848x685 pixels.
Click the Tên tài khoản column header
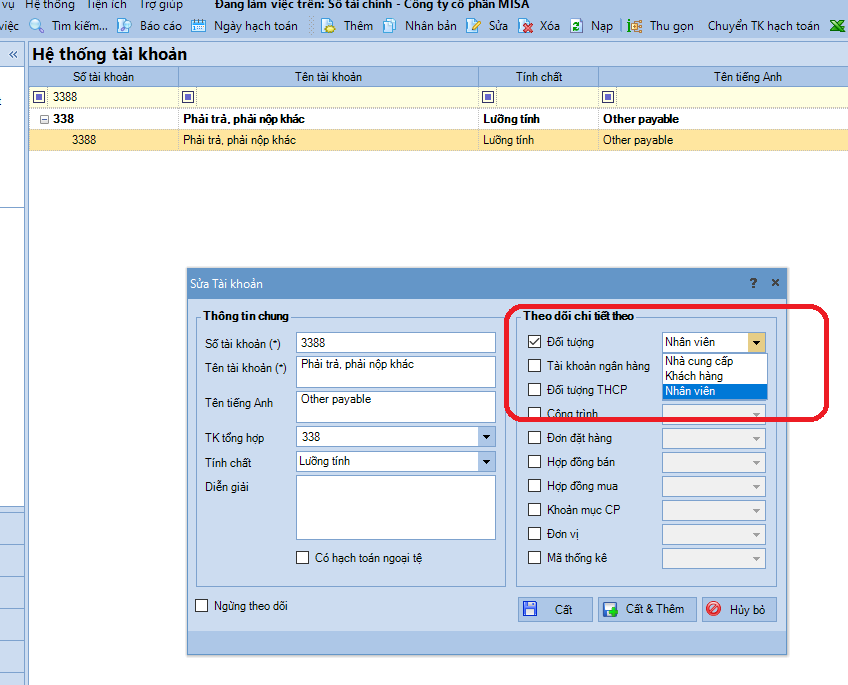328,77
